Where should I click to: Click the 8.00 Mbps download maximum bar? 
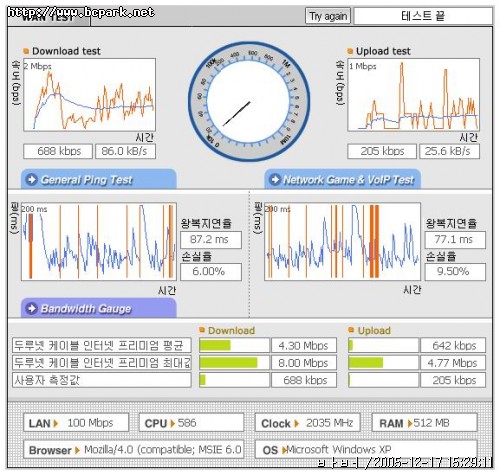point(234,363)
